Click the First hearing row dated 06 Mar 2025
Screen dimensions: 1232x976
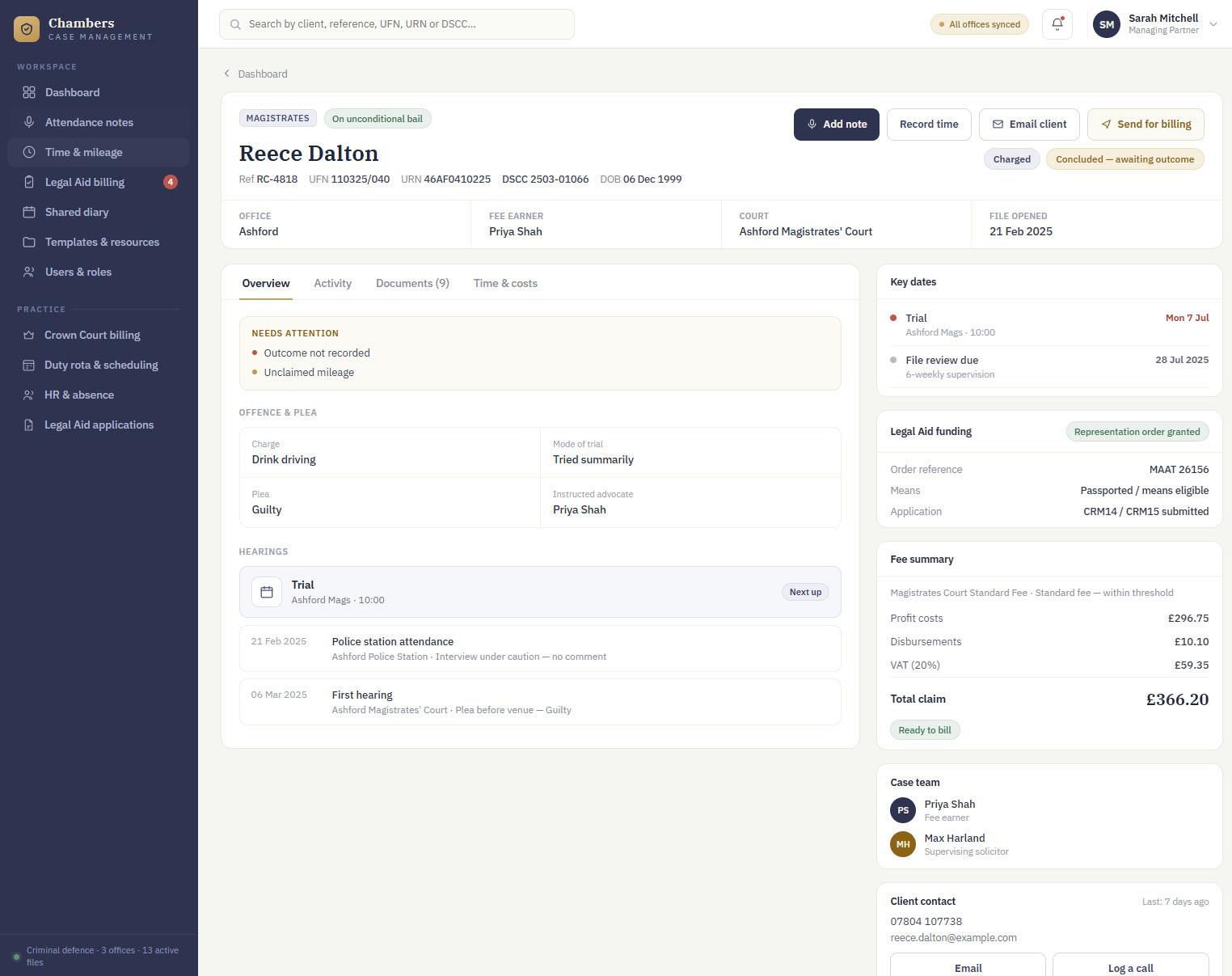click(x=540, y=702)
